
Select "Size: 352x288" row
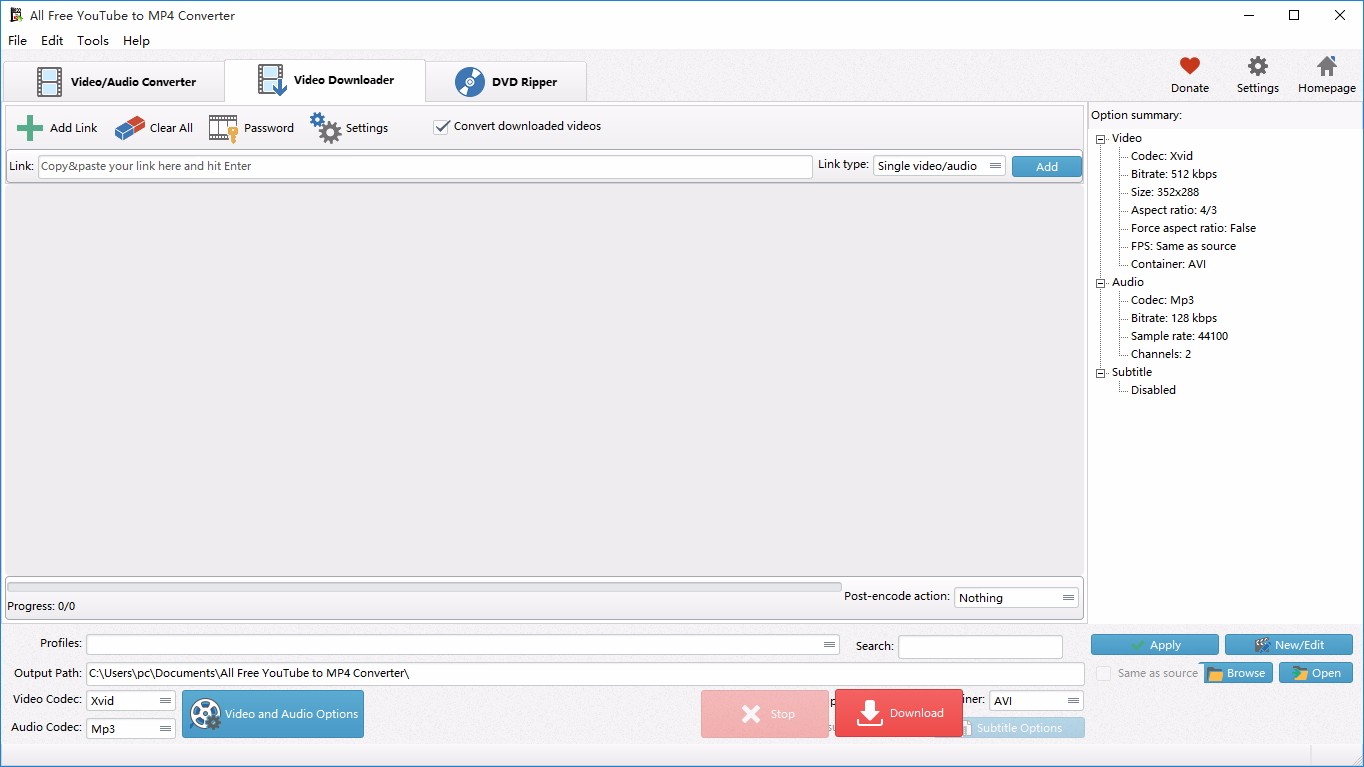(1164, 193)
